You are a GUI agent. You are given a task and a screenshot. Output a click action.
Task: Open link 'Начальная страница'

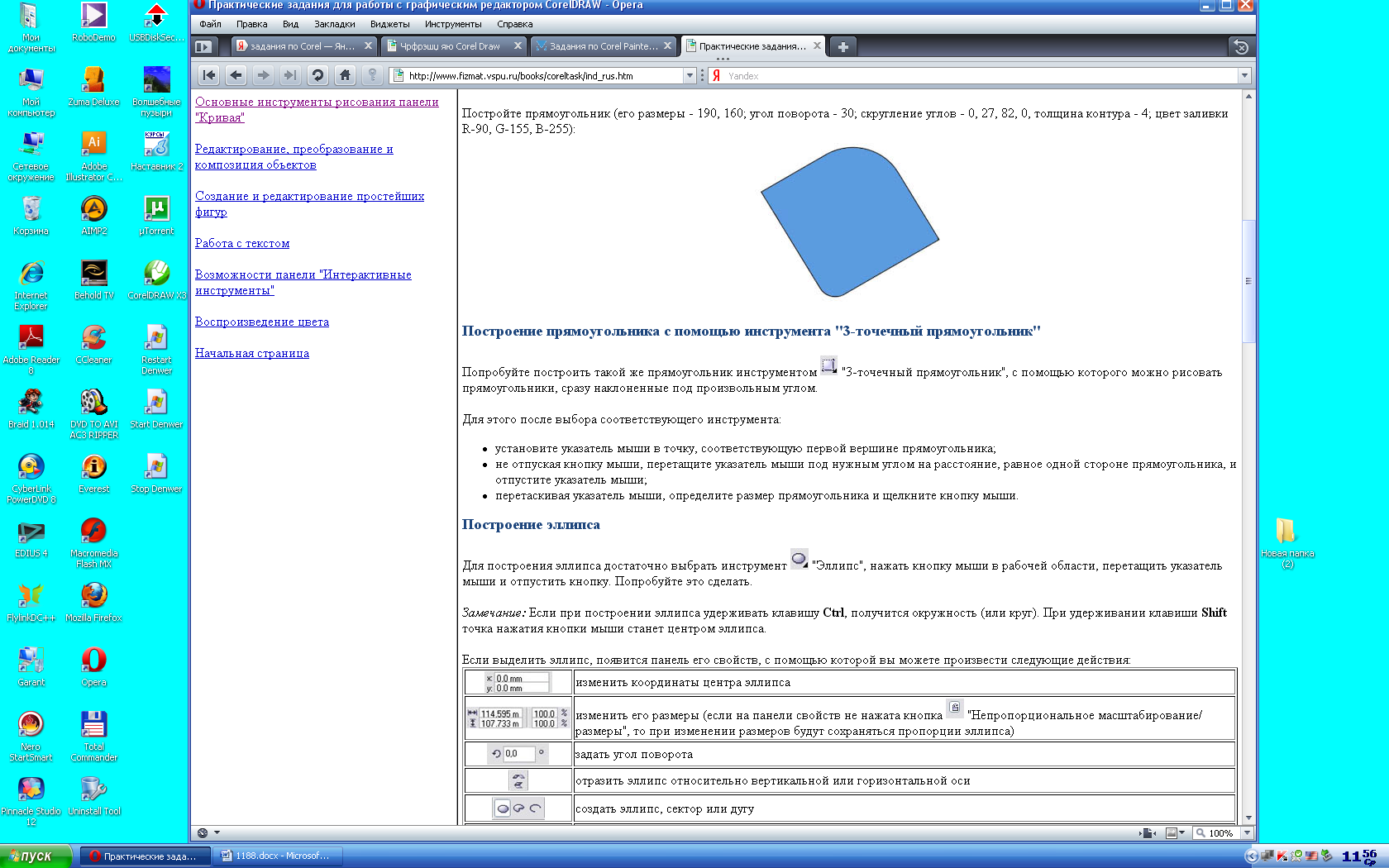pos(252,353)
